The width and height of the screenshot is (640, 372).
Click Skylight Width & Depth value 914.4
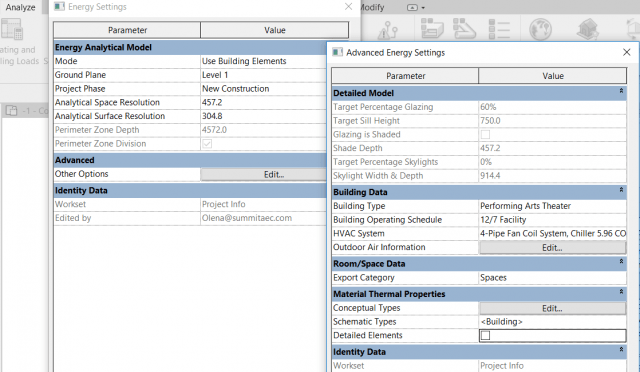coord(552,176)
